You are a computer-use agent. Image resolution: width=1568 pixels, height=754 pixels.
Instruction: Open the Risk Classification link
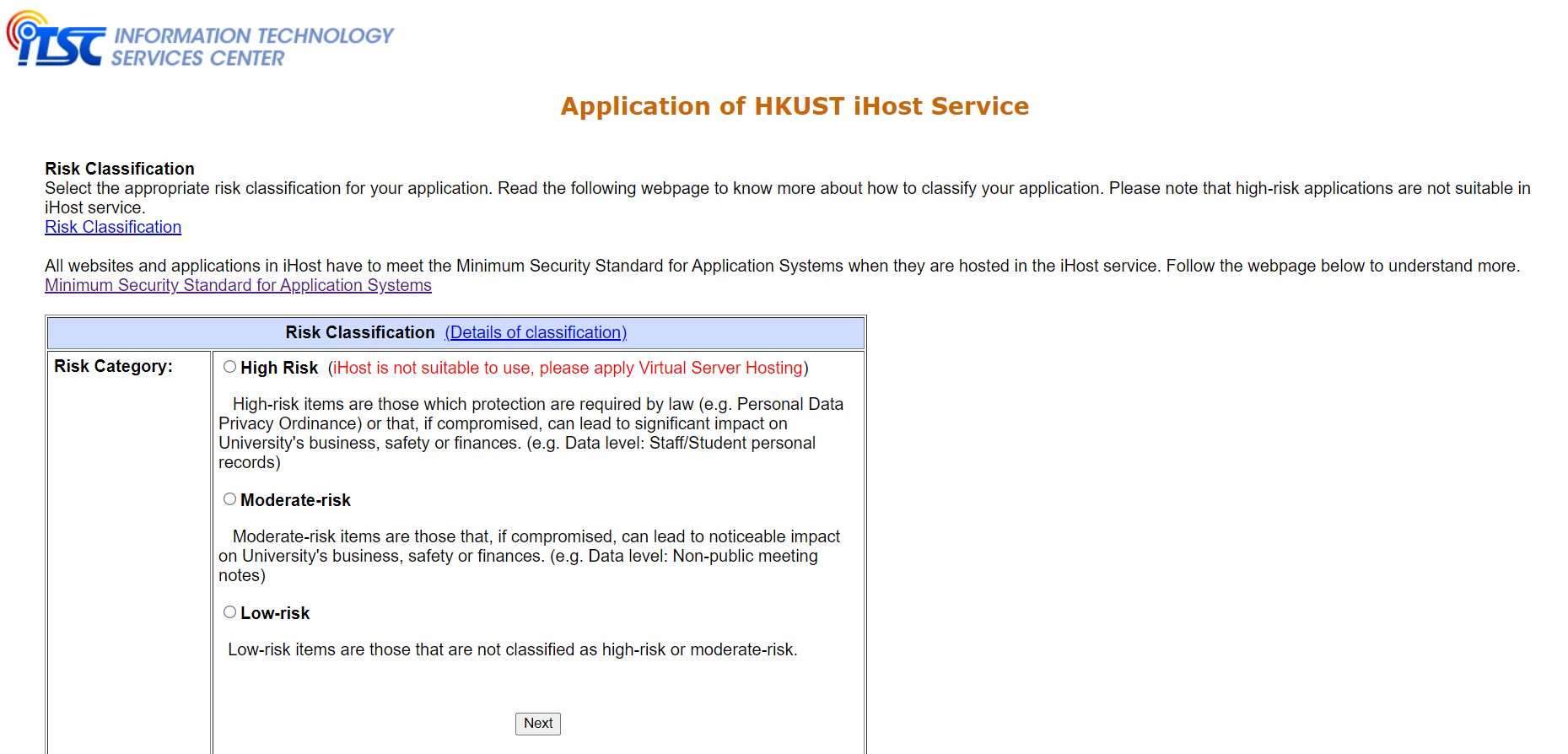point(113,227)
